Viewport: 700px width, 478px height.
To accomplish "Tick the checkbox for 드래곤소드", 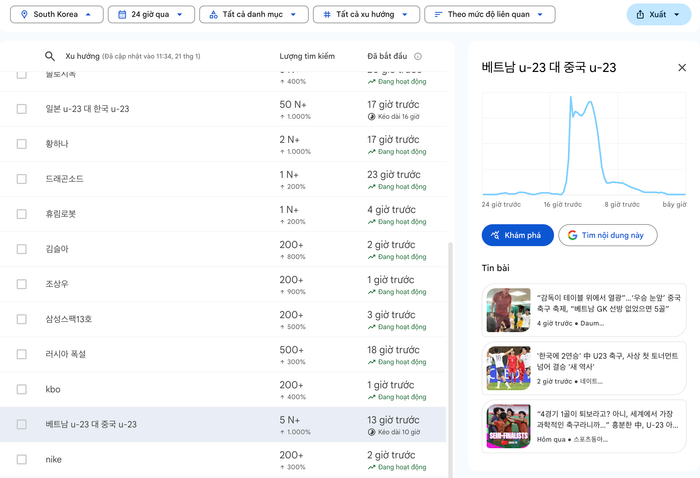I will point(22,179).
